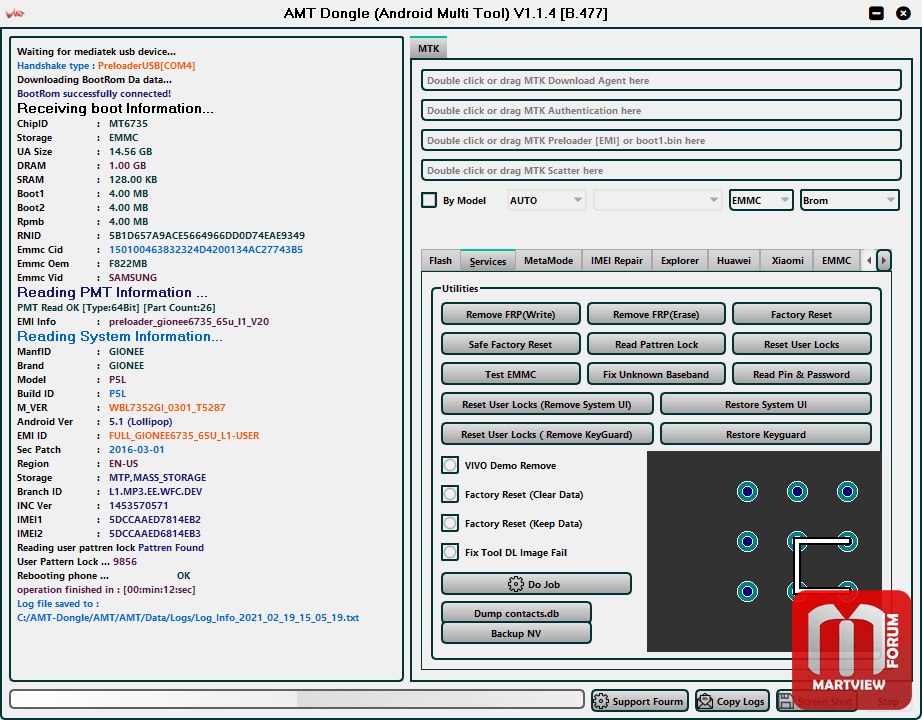Open the AUTO brand dropdown
The image size is (922, 720).
[x=546, y=201]
